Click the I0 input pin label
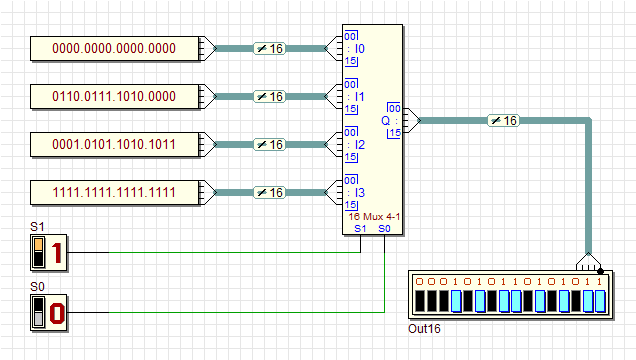 [359, 49]
